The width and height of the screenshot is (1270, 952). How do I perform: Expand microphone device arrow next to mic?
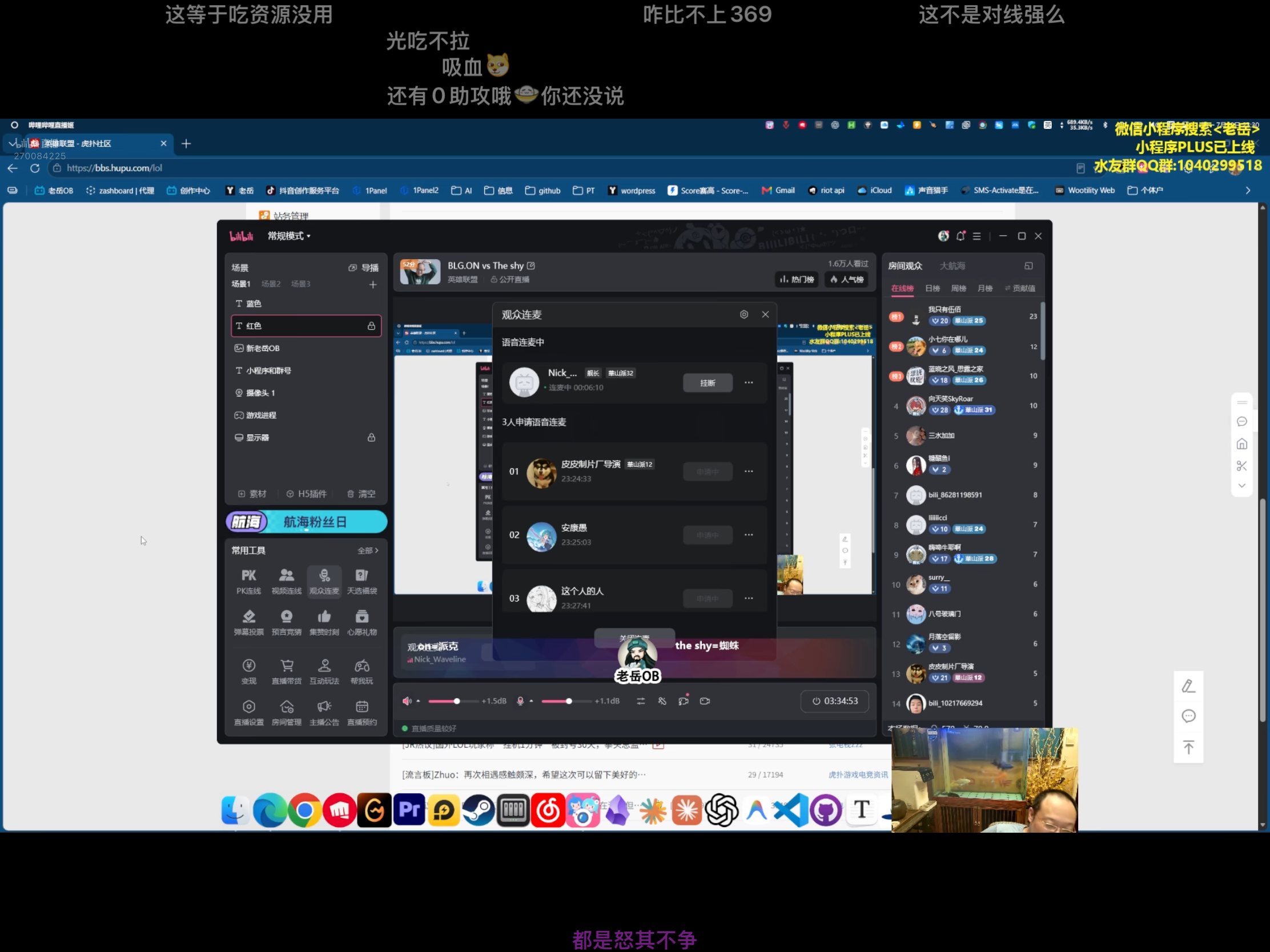tap(531, 701)
